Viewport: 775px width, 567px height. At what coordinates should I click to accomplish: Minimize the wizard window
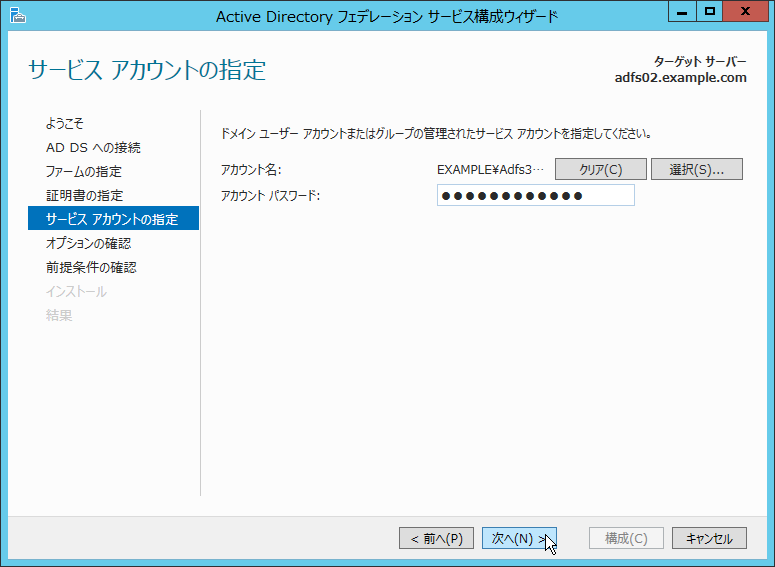(682, 12)
